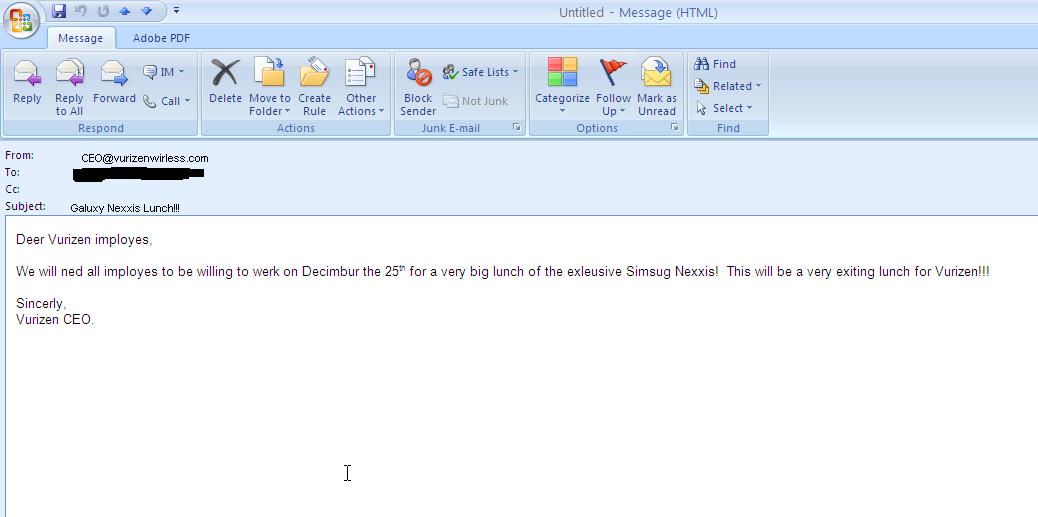Select the Message ribbon tab
Viewport: 1038px width, 517px height.
pyautogui.click(x=80, y=38)
